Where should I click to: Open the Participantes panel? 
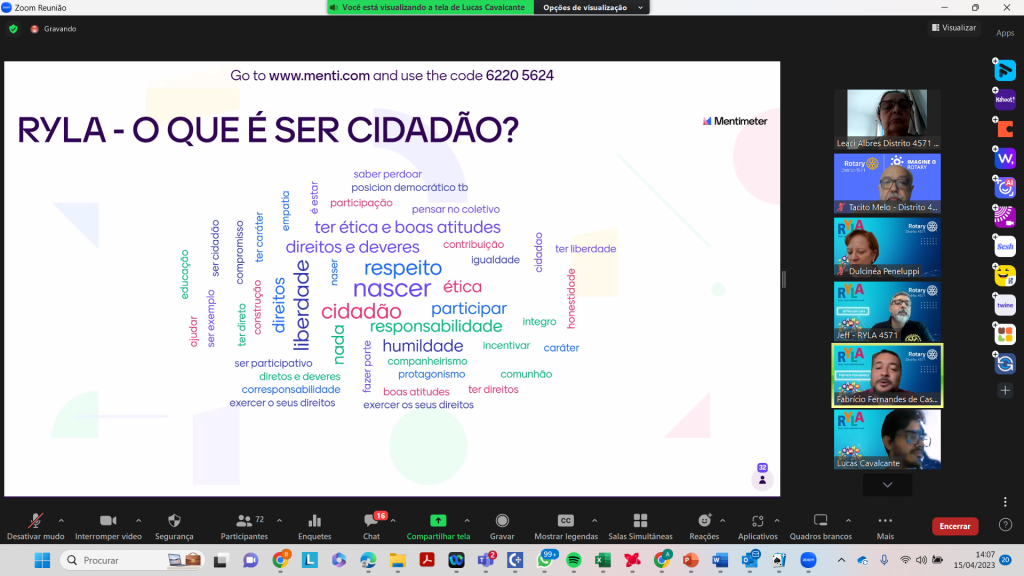click(244, 525)
